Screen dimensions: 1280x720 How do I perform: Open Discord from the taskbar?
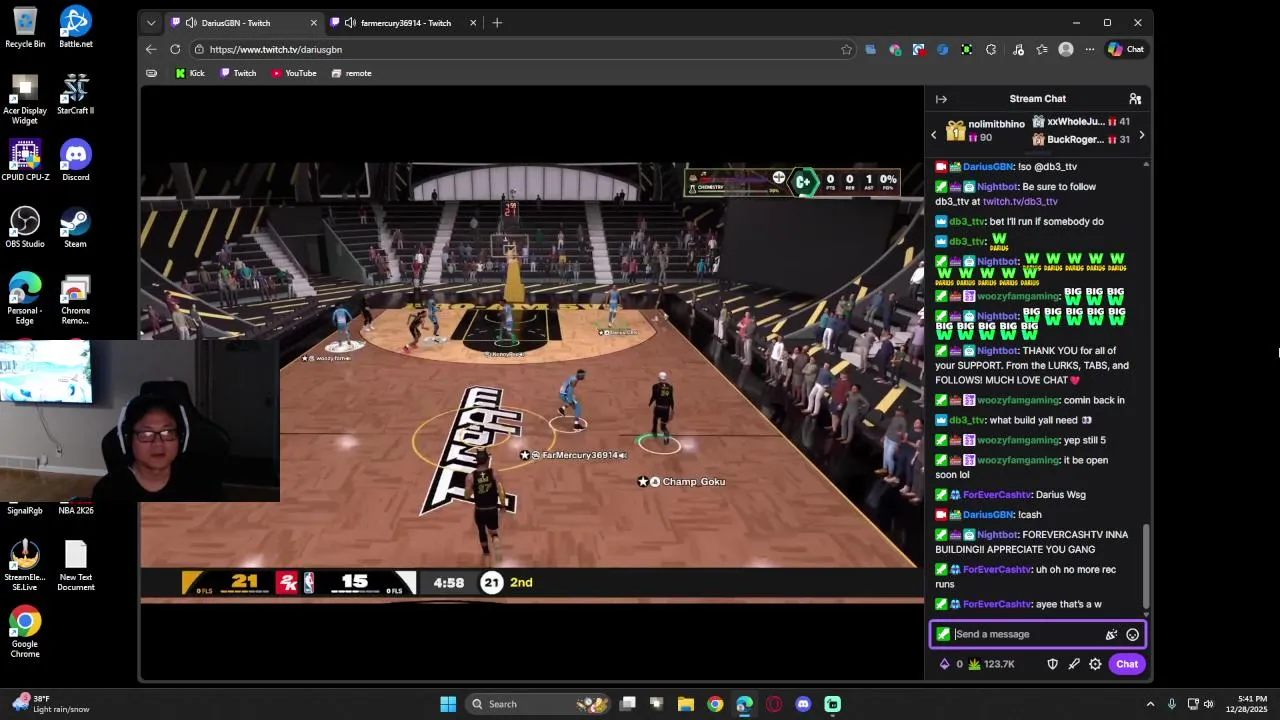(x=803, y=704)
